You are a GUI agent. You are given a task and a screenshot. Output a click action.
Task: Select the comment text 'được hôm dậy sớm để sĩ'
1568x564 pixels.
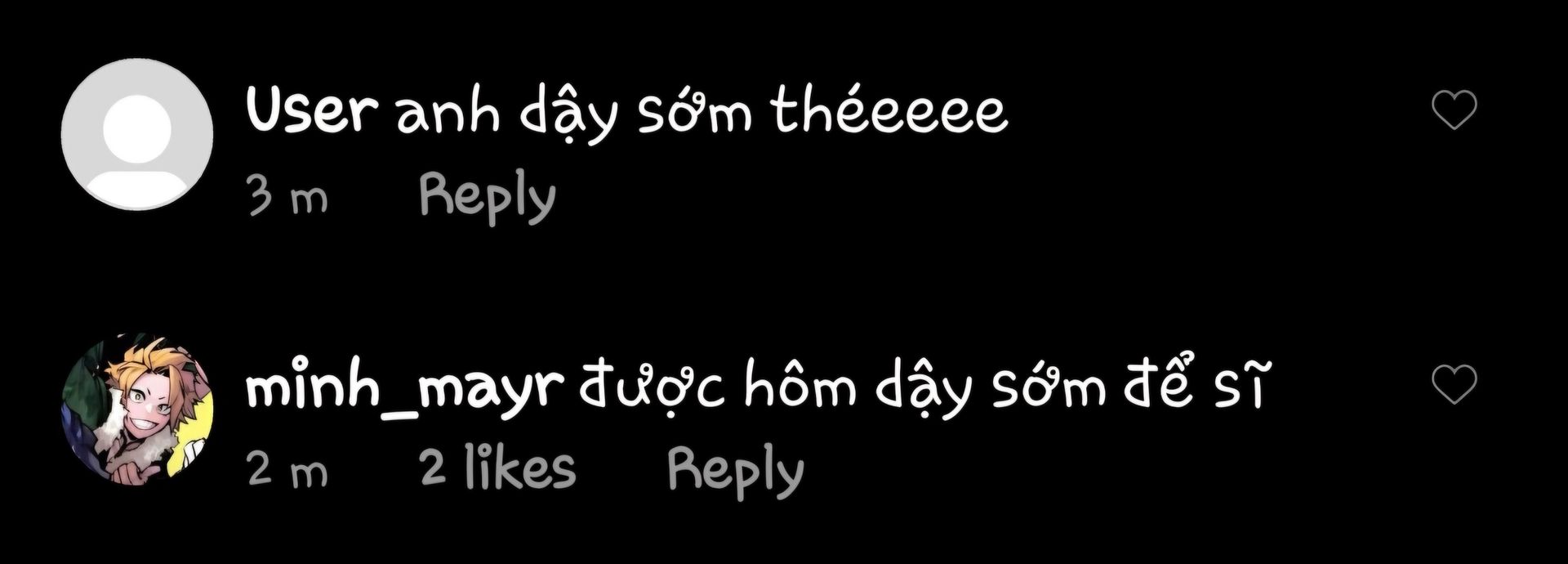click(921, 388)
